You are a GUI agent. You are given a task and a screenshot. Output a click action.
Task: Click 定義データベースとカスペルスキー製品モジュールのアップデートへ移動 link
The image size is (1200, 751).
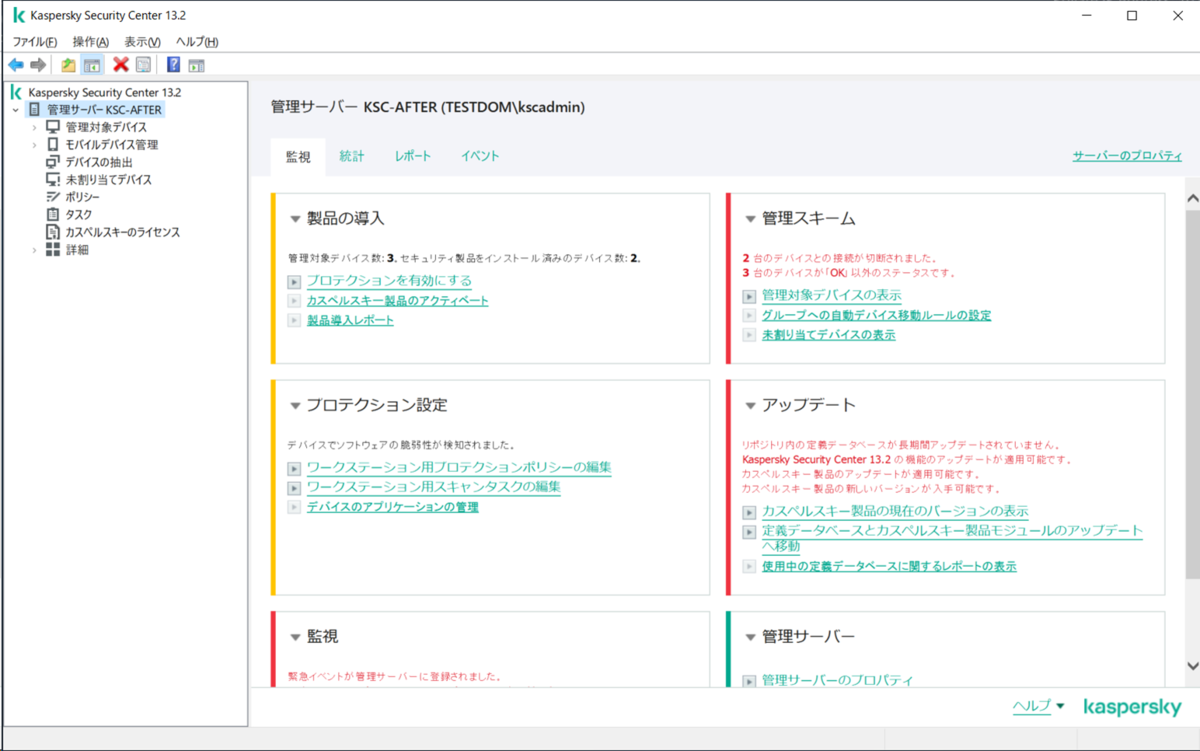point(952,538)
